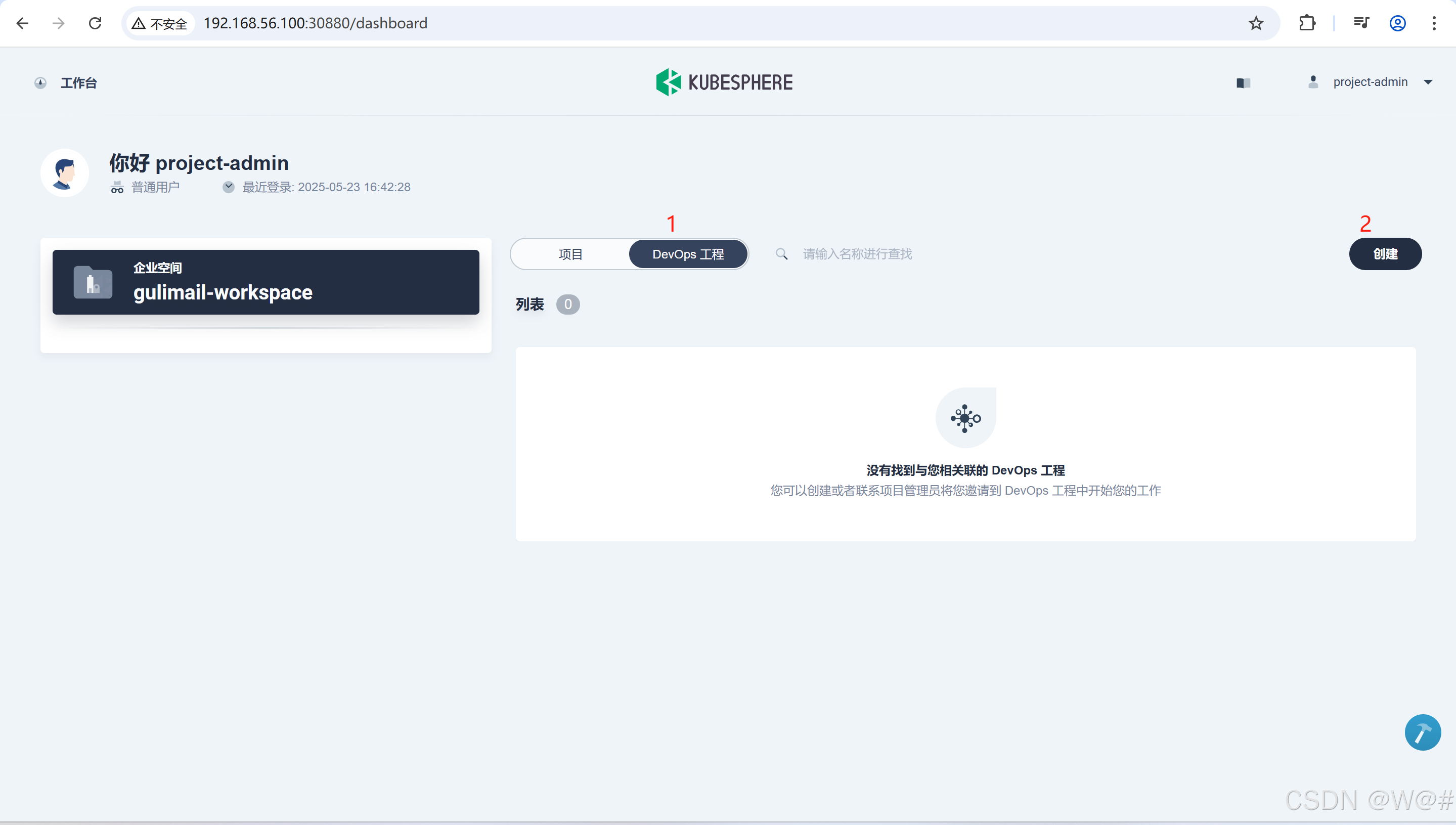The width and height of the screenshot is (1456, 825).
Task: Click the 普通用户 text
Action: tap(155, 188)
